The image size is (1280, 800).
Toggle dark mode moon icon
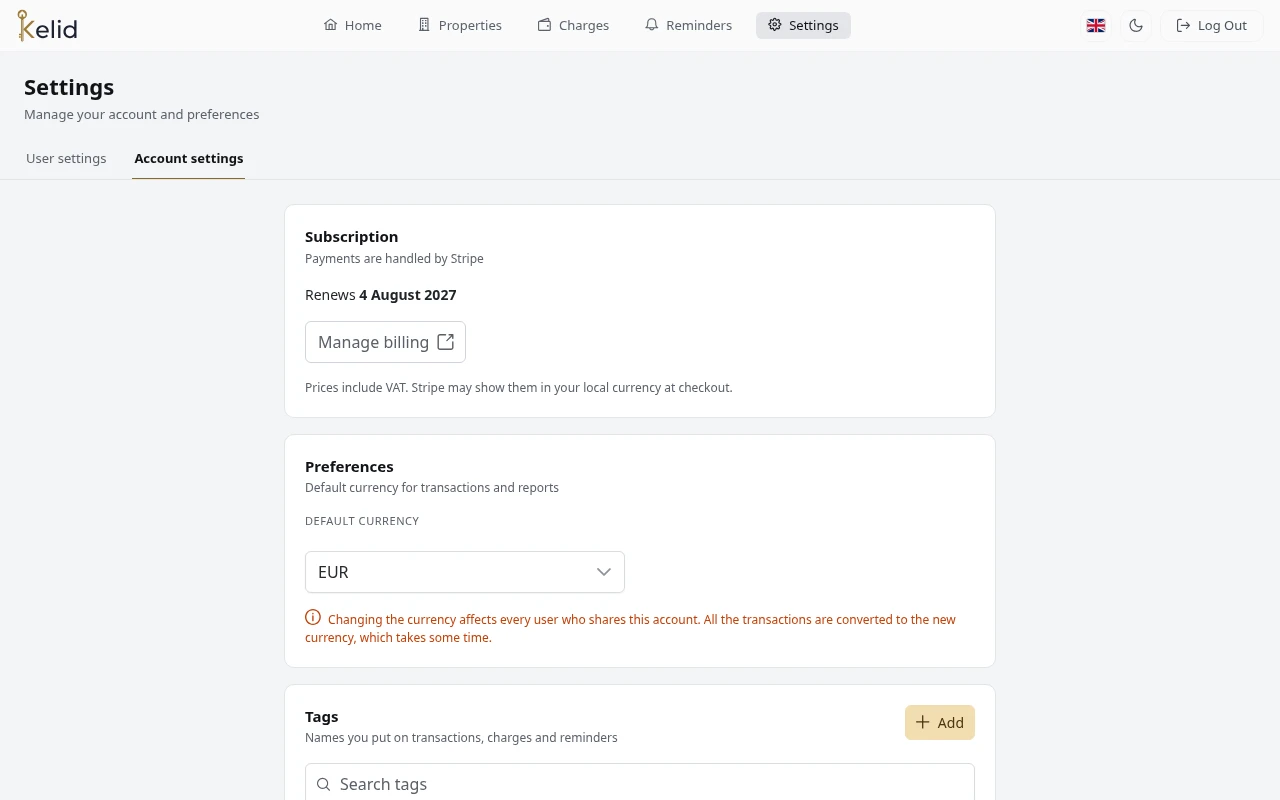[1136, 26]
